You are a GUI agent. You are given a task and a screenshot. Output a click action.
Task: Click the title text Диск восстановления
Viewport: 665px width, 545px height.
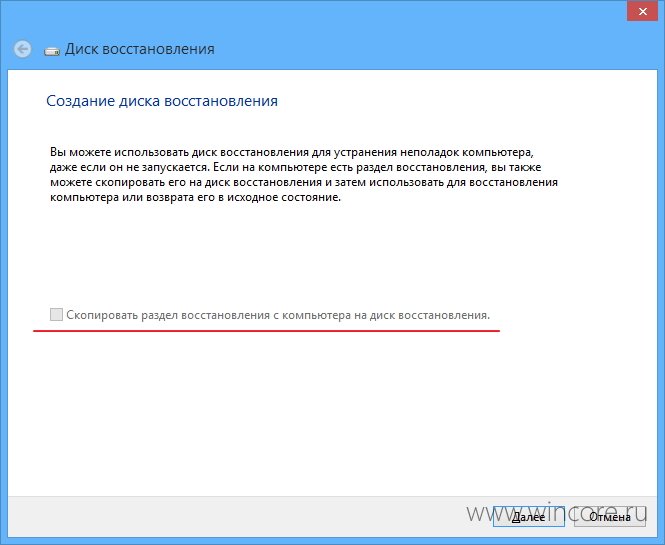point(140,49)
